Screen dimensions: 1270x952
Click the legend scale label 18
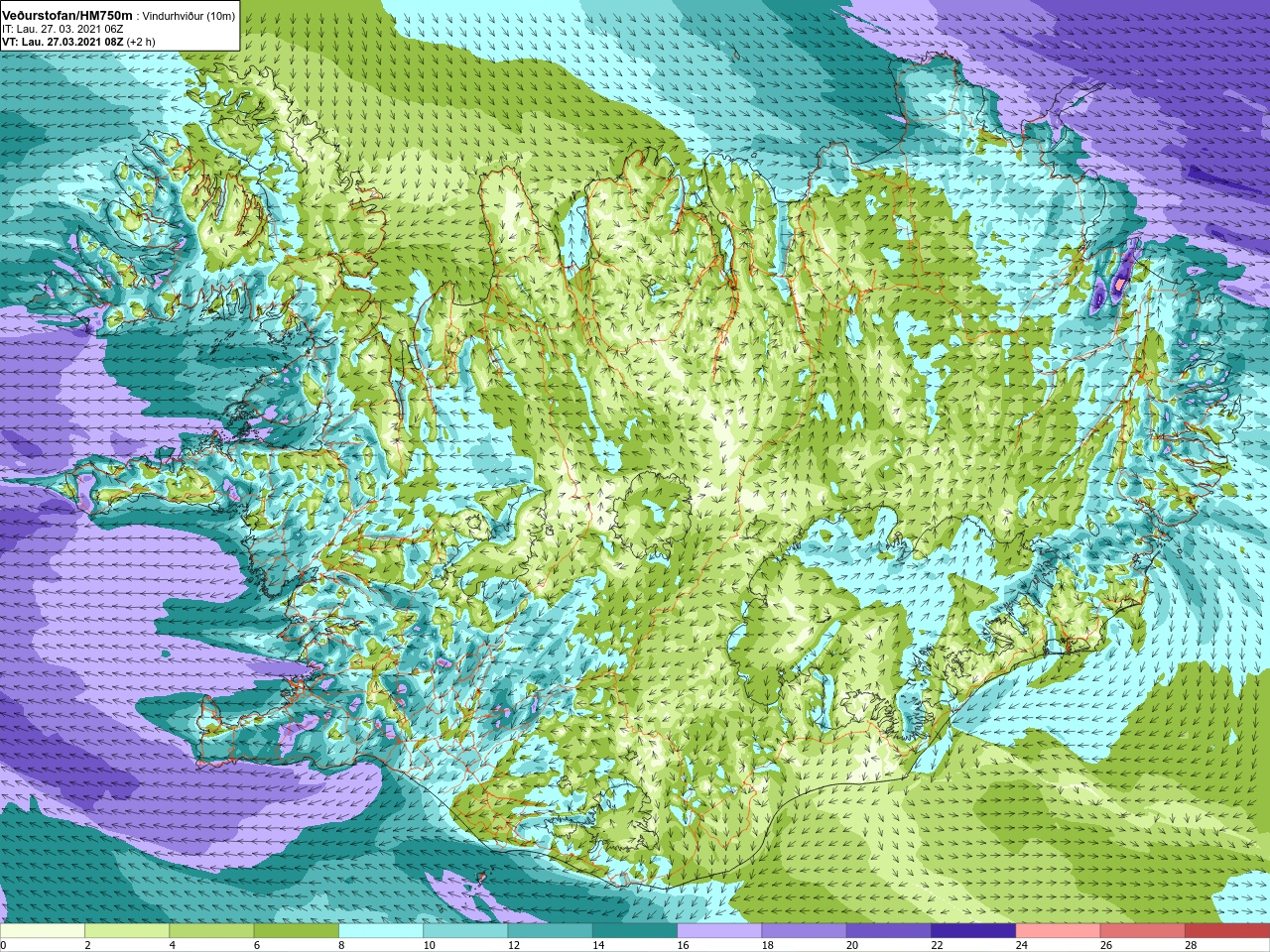tap(767, 945)
